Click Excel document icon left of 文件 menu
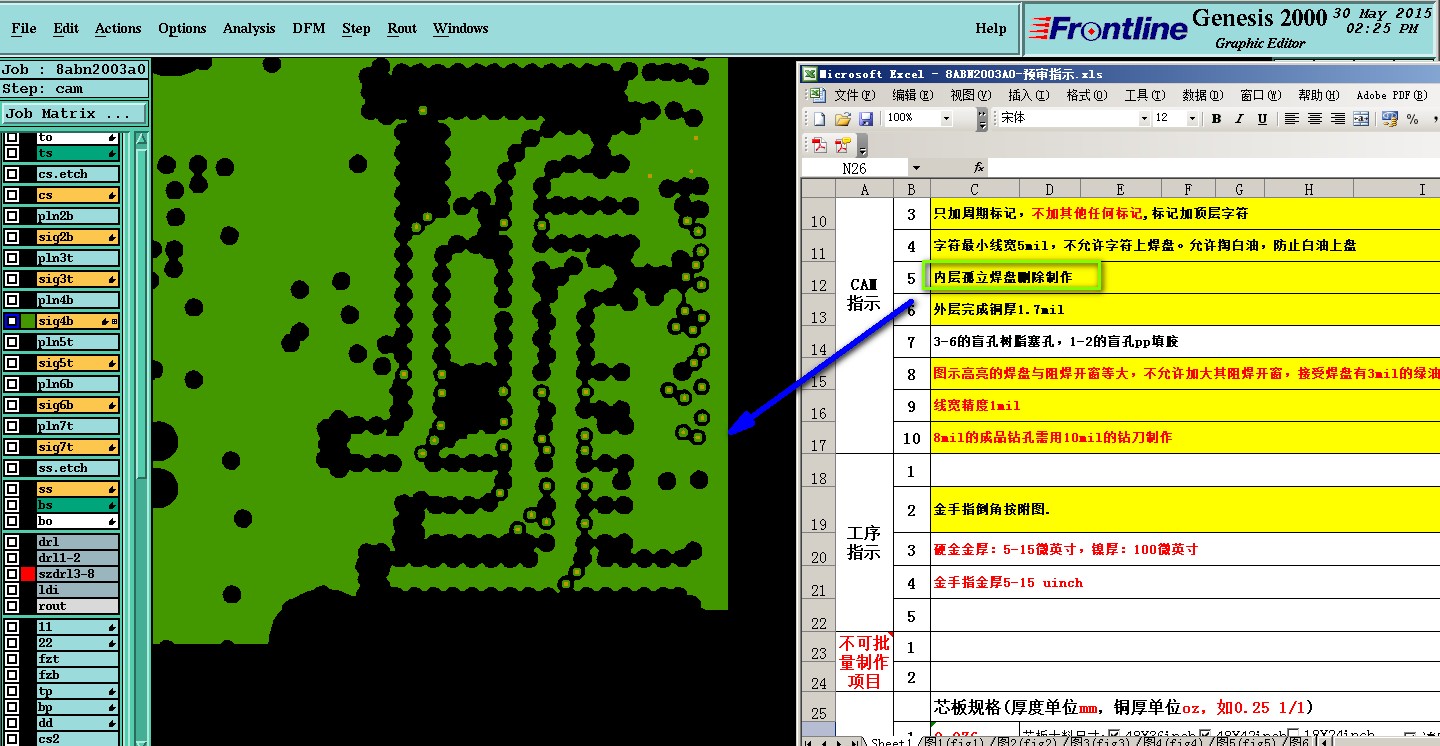The image size is (1440, 746). tap(817, 95)
